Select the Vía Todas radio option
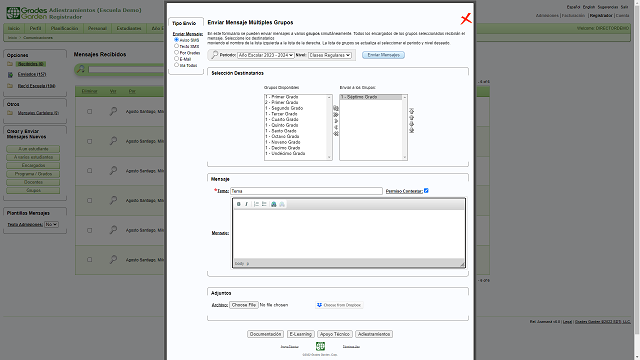The image size is (640, 360). (x=176, y=64)
